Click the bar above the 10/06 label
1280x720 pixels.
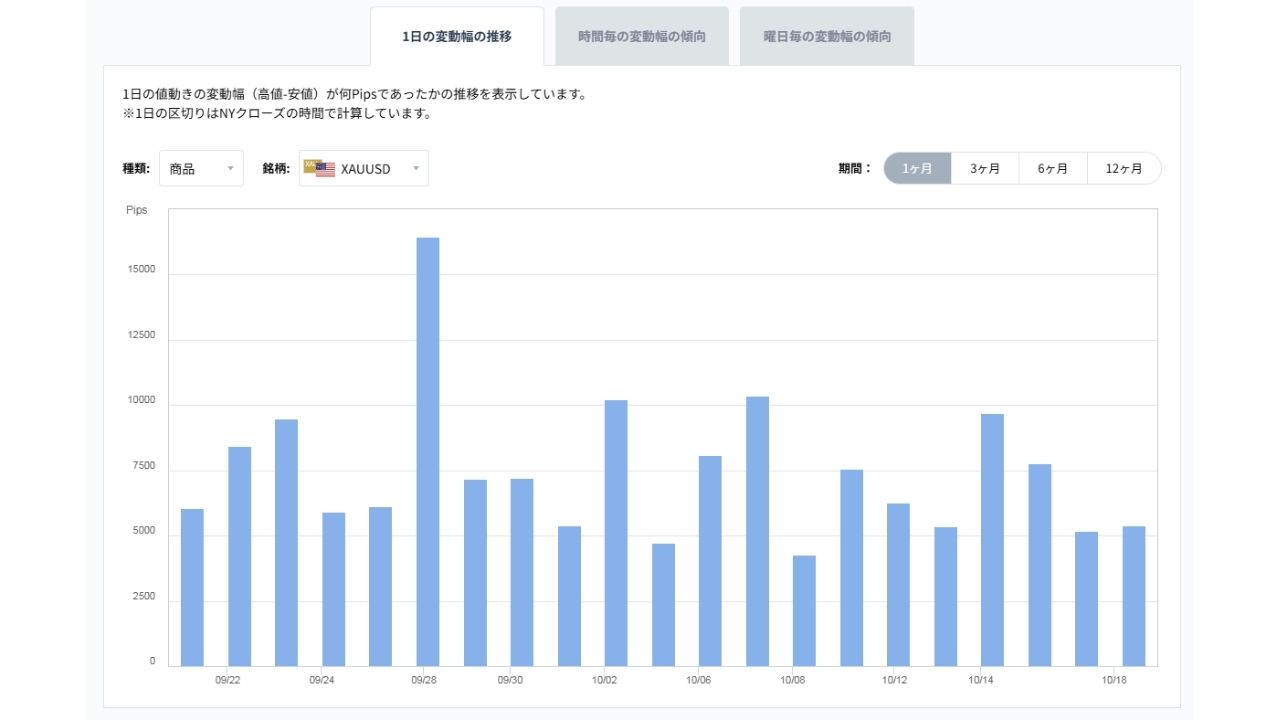click(x=710, y=561)
